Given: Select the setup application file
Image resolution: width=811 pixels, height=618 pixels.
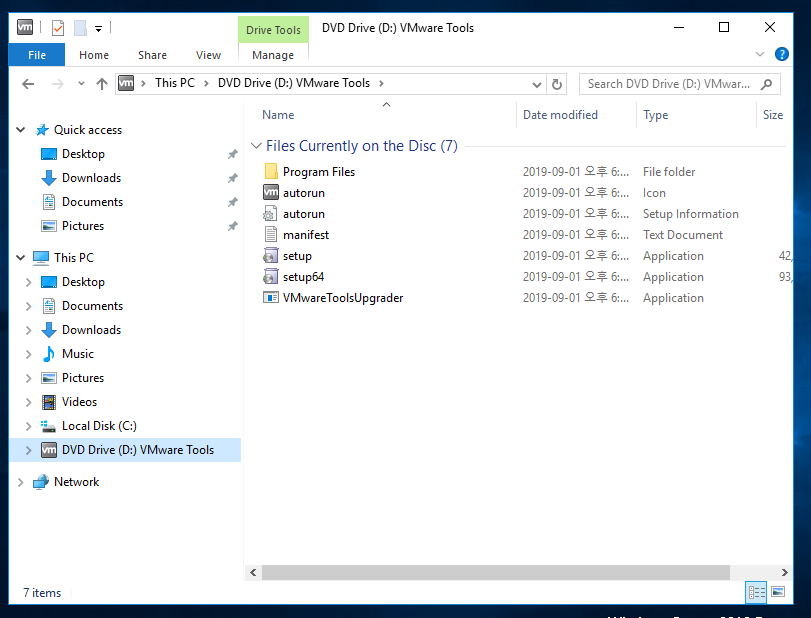Looking at the screenshot, I should click(x=297, y=256).
